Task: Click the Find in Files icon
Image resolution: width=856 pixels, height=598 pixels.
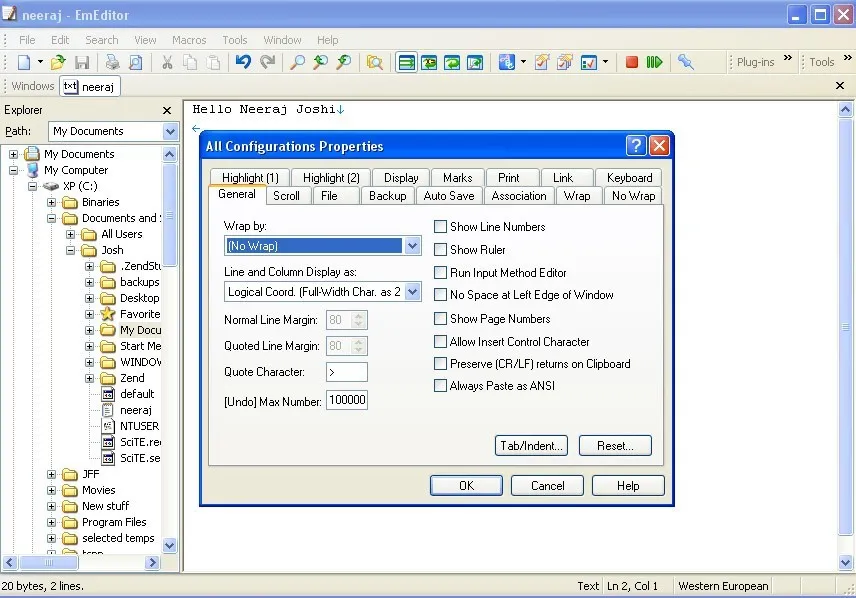Action: pyautogui.click(x=374, y=62)
